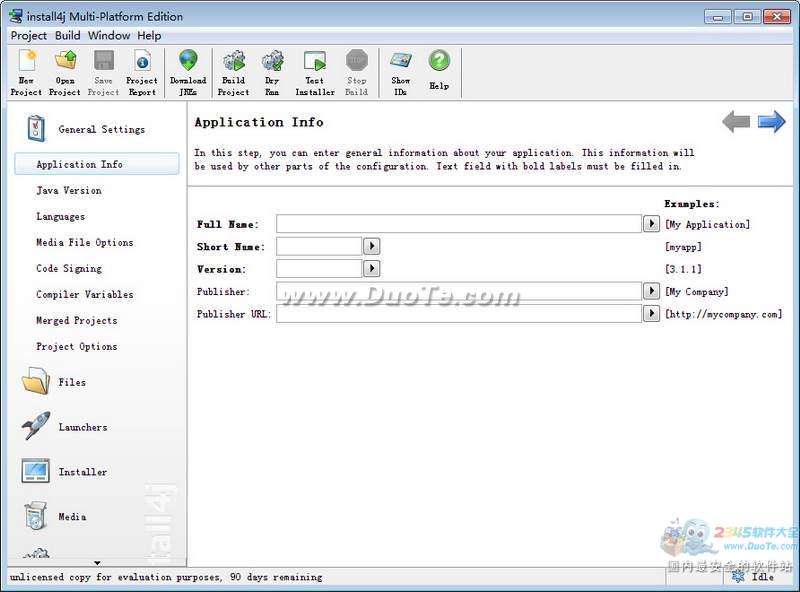The image size is (800, 592).
Task: Minimize the install4j window
Action: 718,17
